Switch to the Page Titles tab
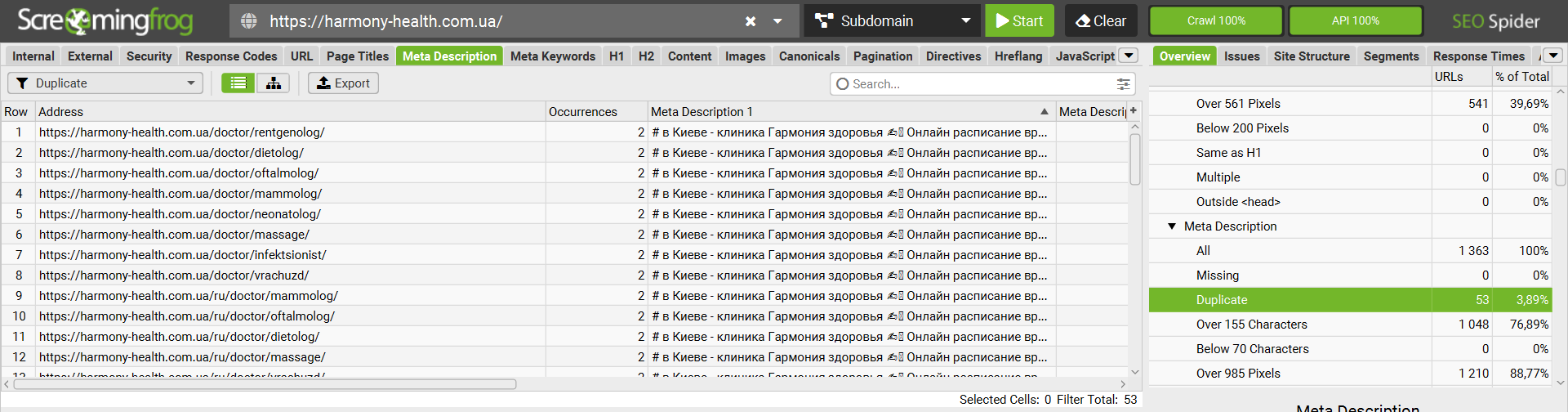The width and height of the screenshot is (1568, 412). click(x=358, y=56)
